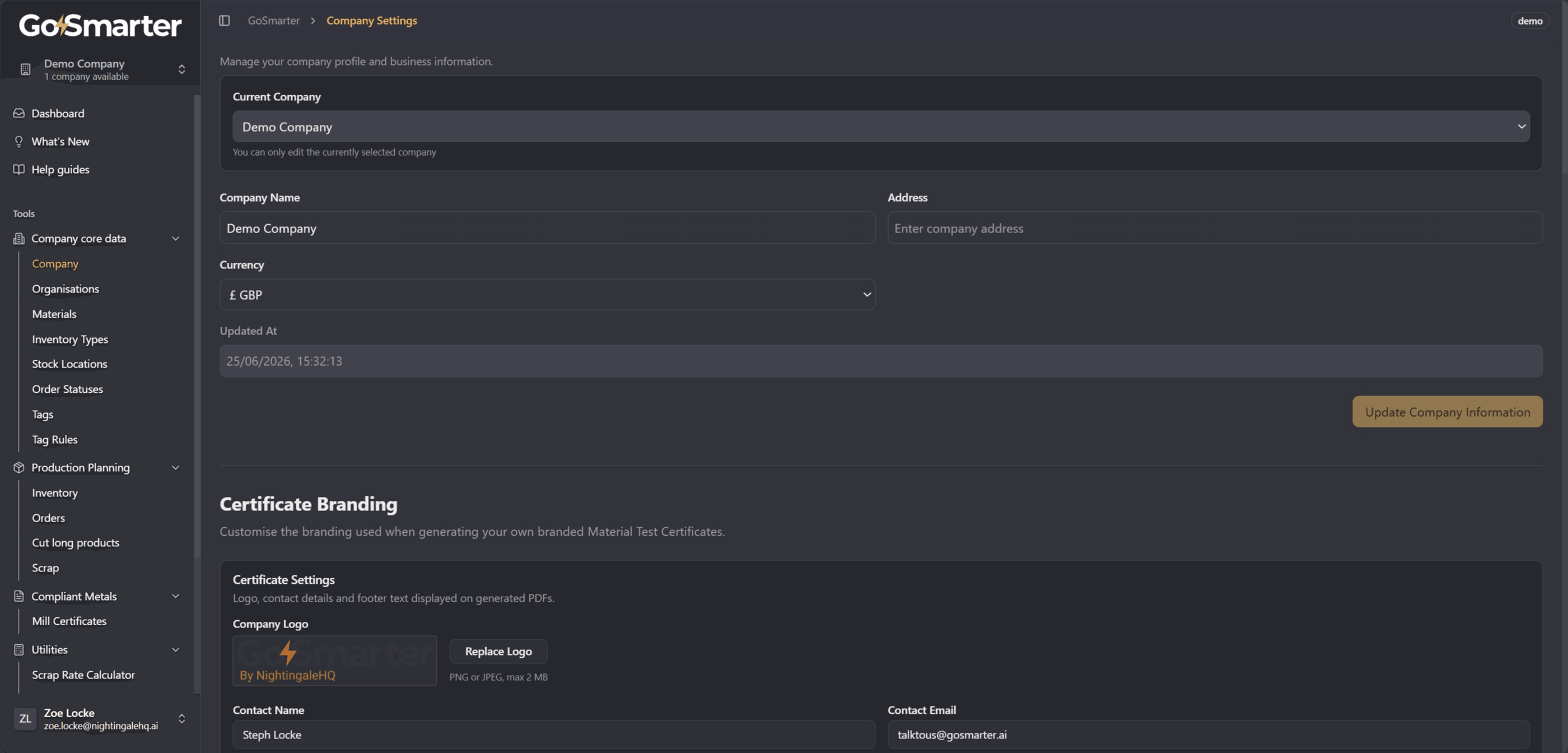Screen dimensions: 1568x753
Task: Open Order Statuses
Action: tap(68, 389)
